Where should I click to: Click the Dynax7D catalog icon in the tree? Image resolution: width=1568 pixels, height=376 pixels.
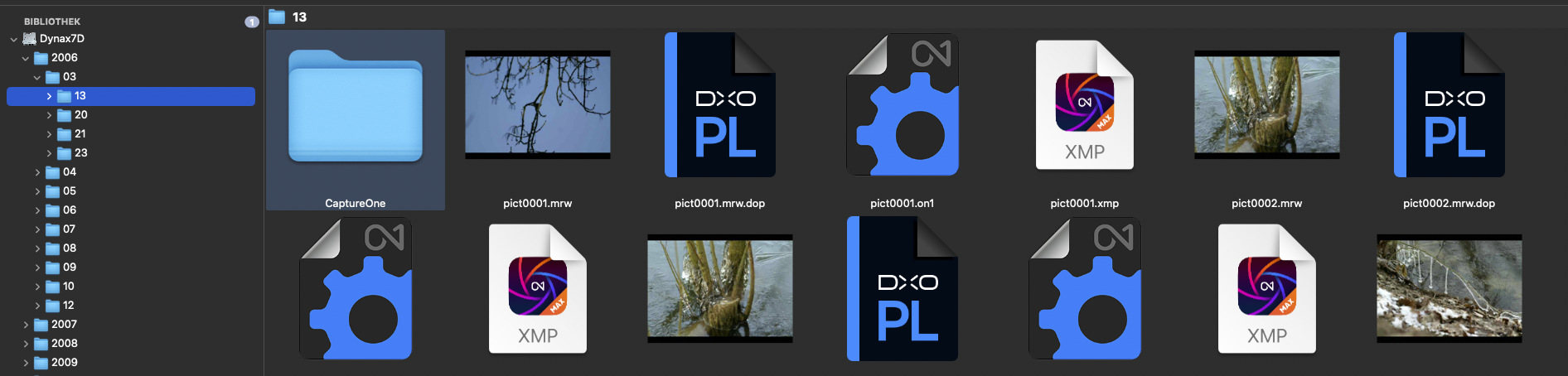pos(30,39)
